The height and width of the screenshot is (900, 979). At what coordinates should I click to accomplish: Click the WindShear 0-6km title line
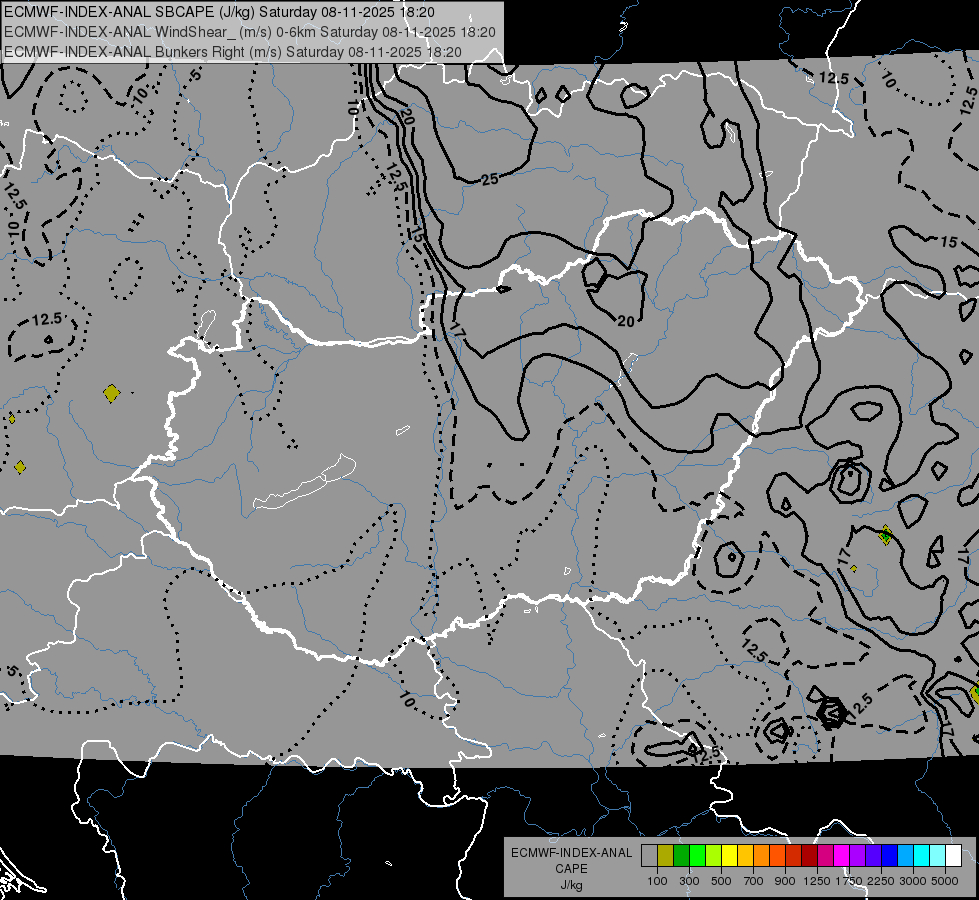[x=250, y=32]
